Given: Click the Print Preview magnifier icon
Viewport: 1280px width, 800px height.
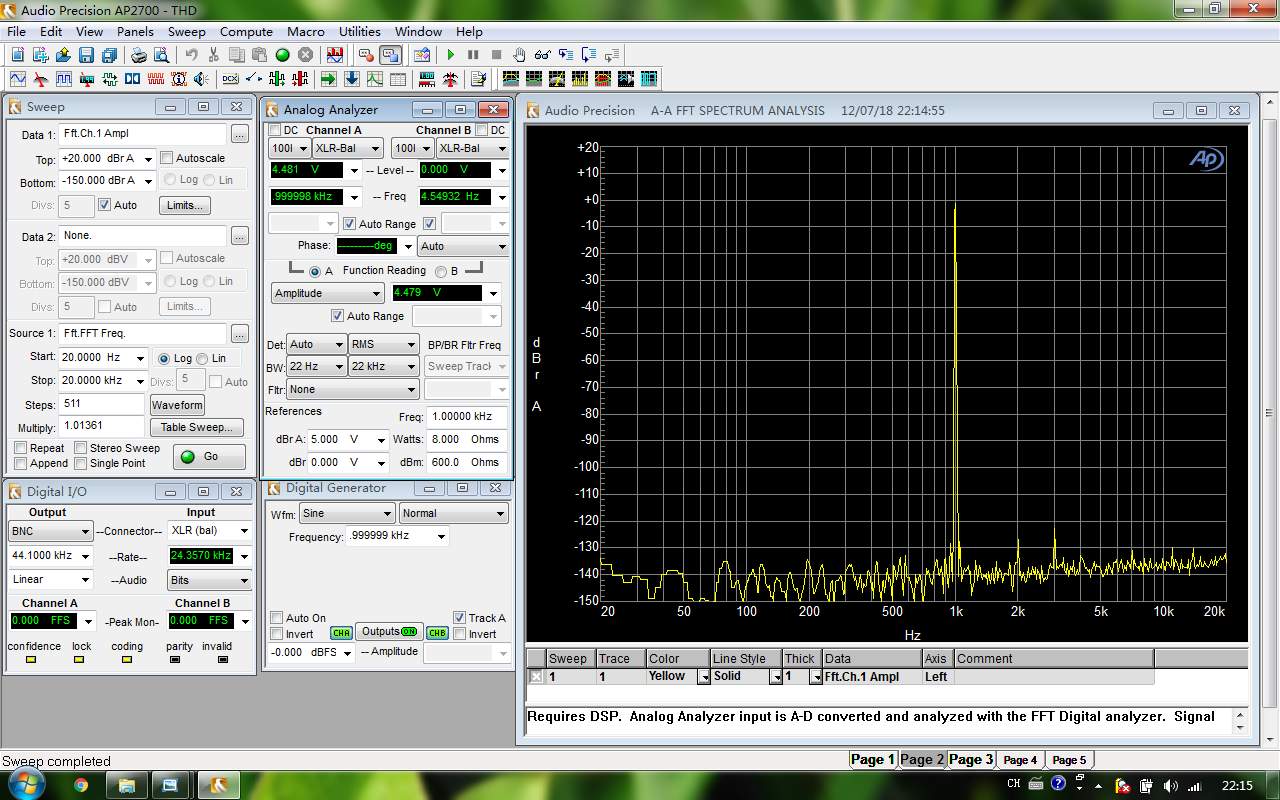Looking at the screenshot, I should click(x=161, y=55).
